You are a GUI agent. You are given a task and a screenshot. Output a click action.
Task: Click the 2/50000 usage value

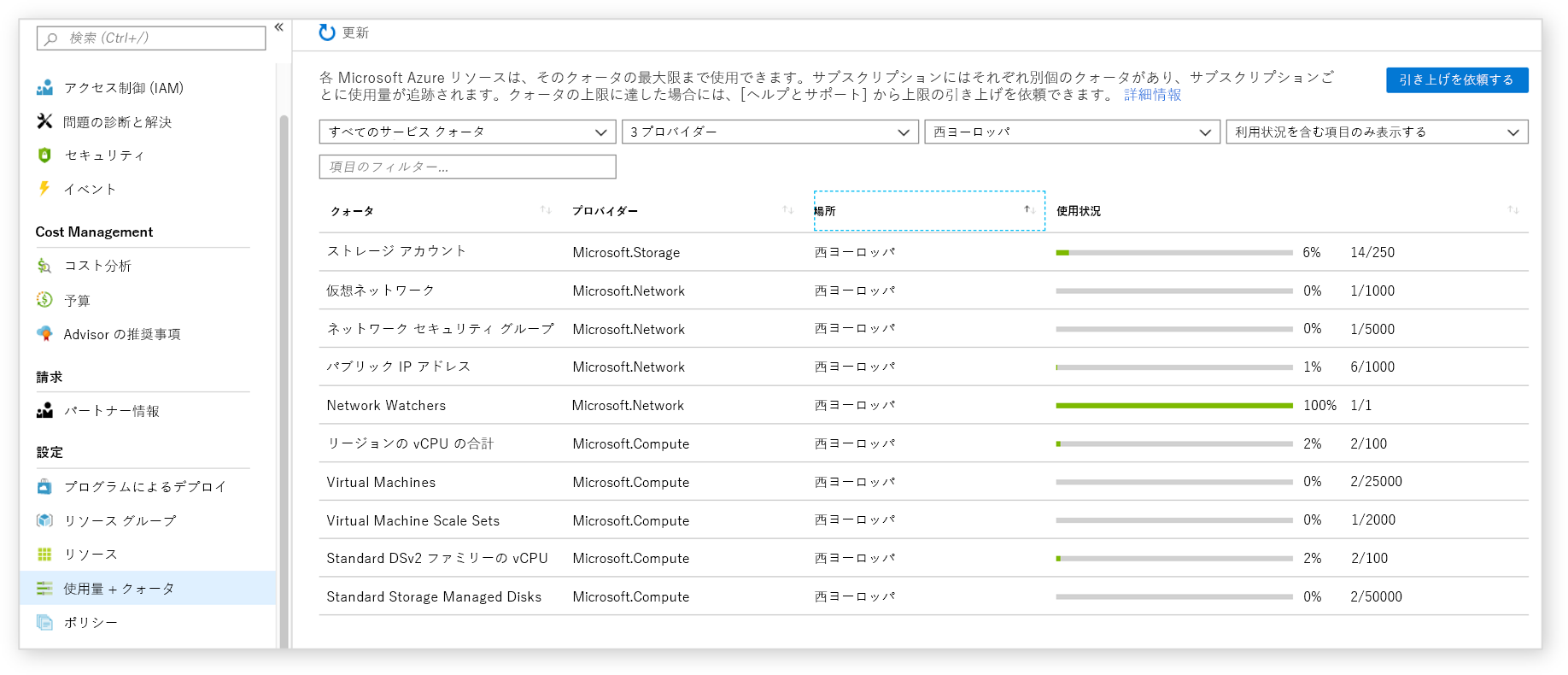[x=1376, y=596]
